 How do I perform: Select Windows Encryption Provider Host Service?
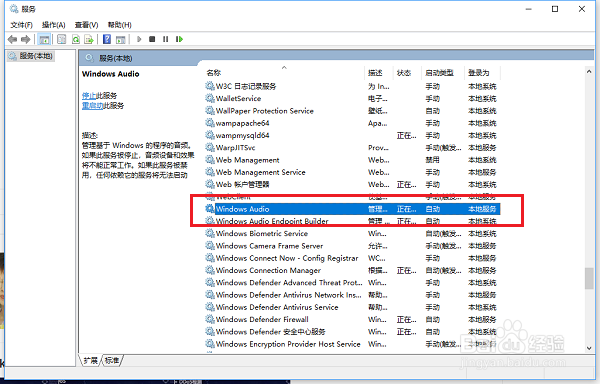(352, 344)
